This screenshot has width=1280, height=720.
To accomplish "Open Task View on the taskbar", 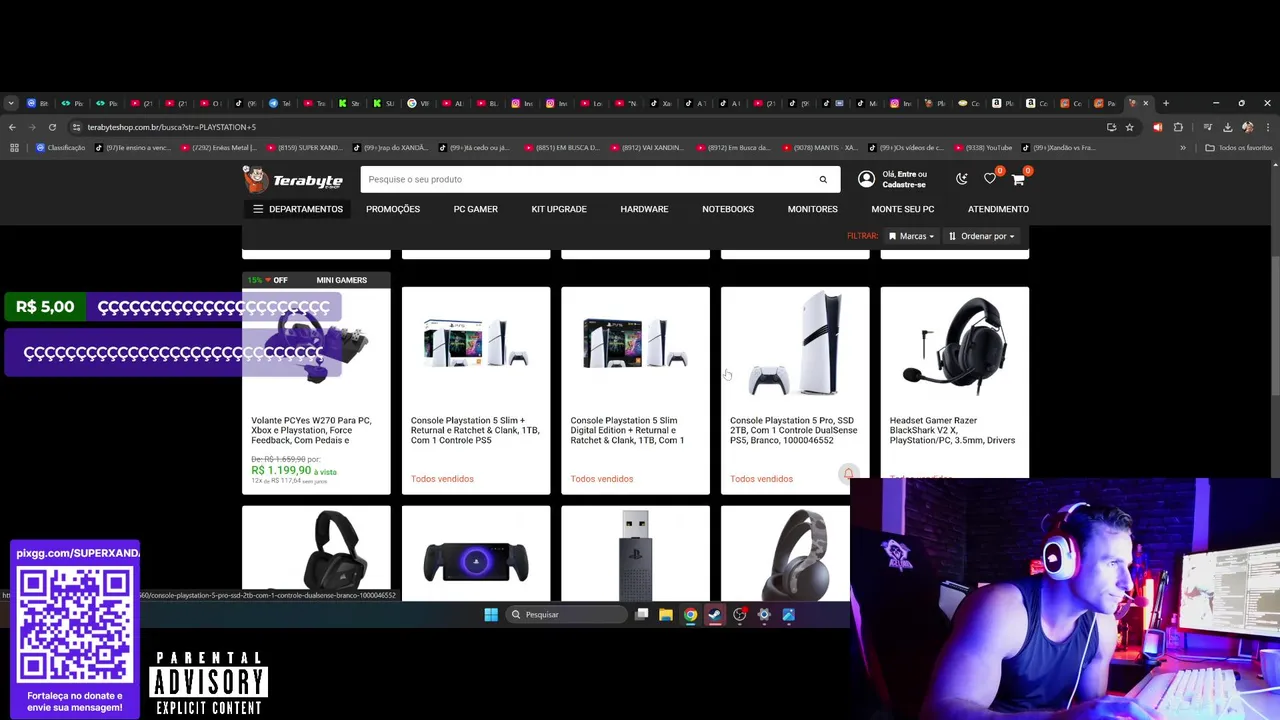I will coord(642,614).
